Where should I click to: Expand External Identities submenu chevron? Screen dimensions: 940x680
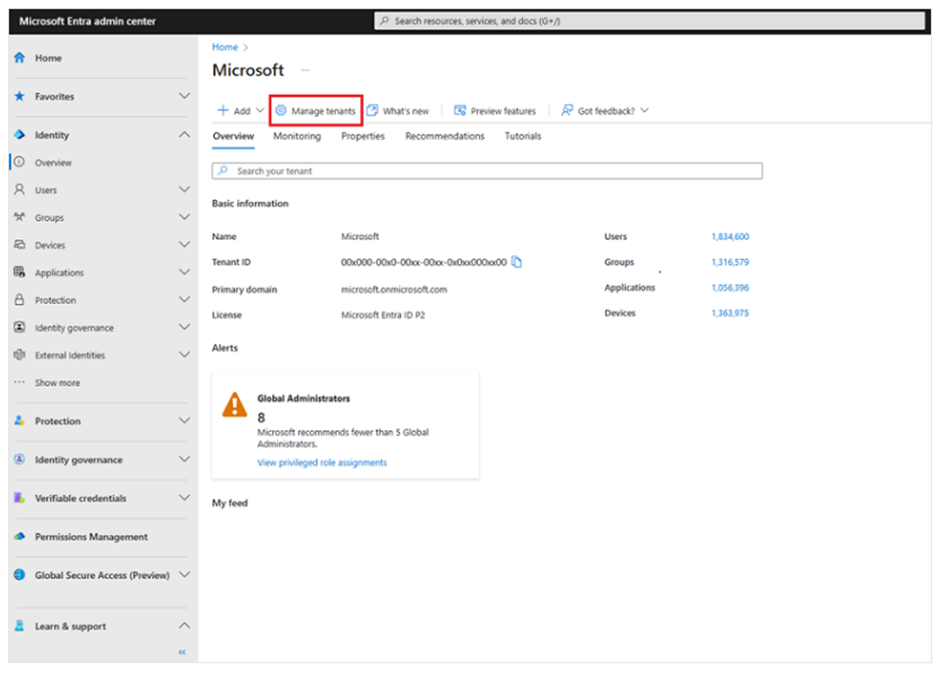185,354
